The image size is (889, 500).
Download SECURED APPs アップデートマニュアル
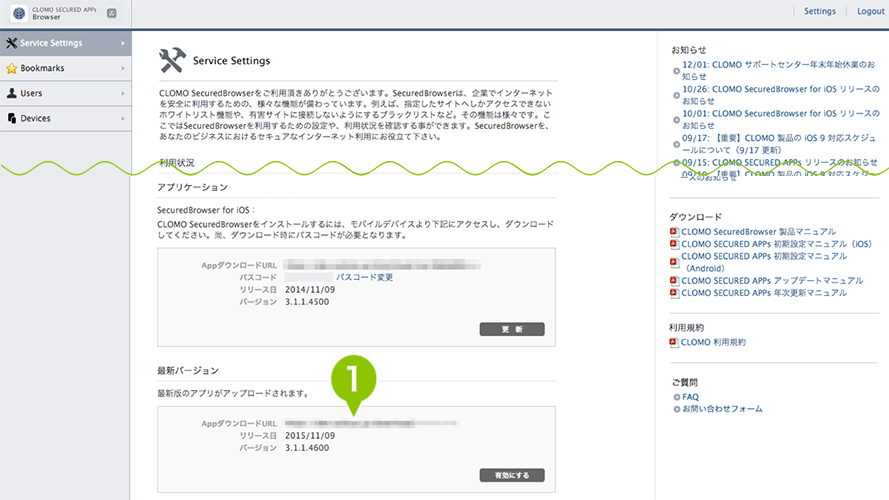pyautogui.click(x=772, y=281)
